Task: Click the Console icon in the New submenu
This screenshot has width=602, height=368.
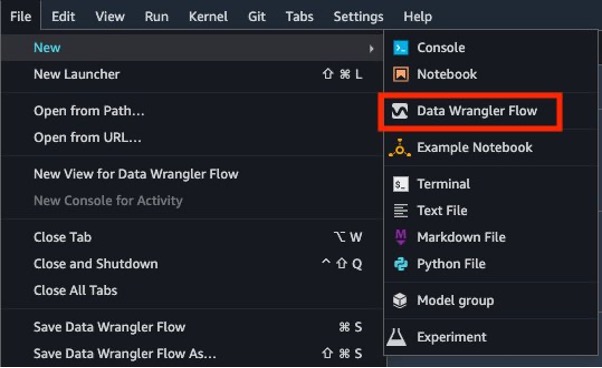Action: tap(401, 48)
